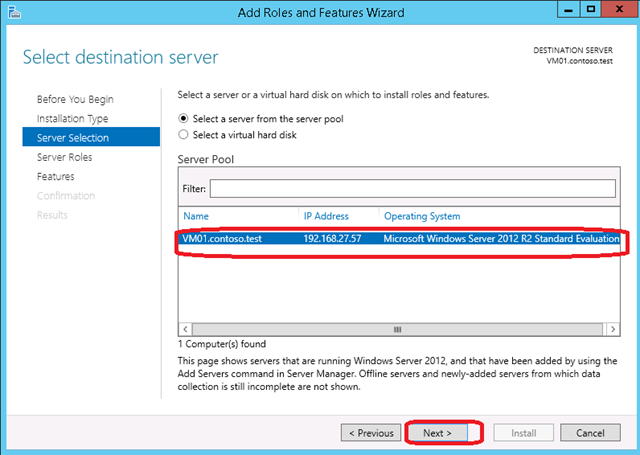Cancel the wizard
Viewport: 640px width, 455px height.
coord(590,433)
